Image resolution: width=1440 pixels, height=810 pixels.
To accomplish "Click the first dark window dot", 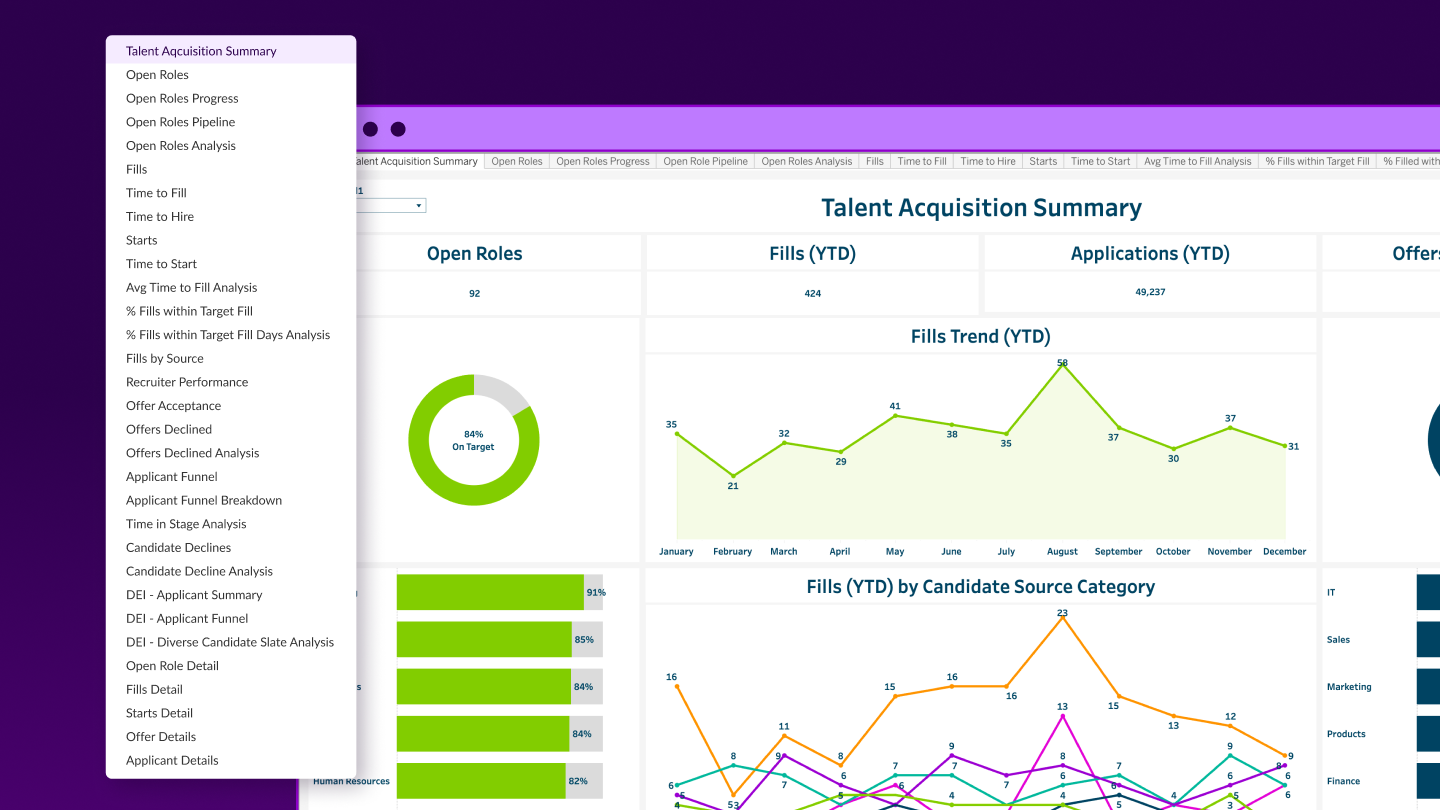I will point(370,129).
